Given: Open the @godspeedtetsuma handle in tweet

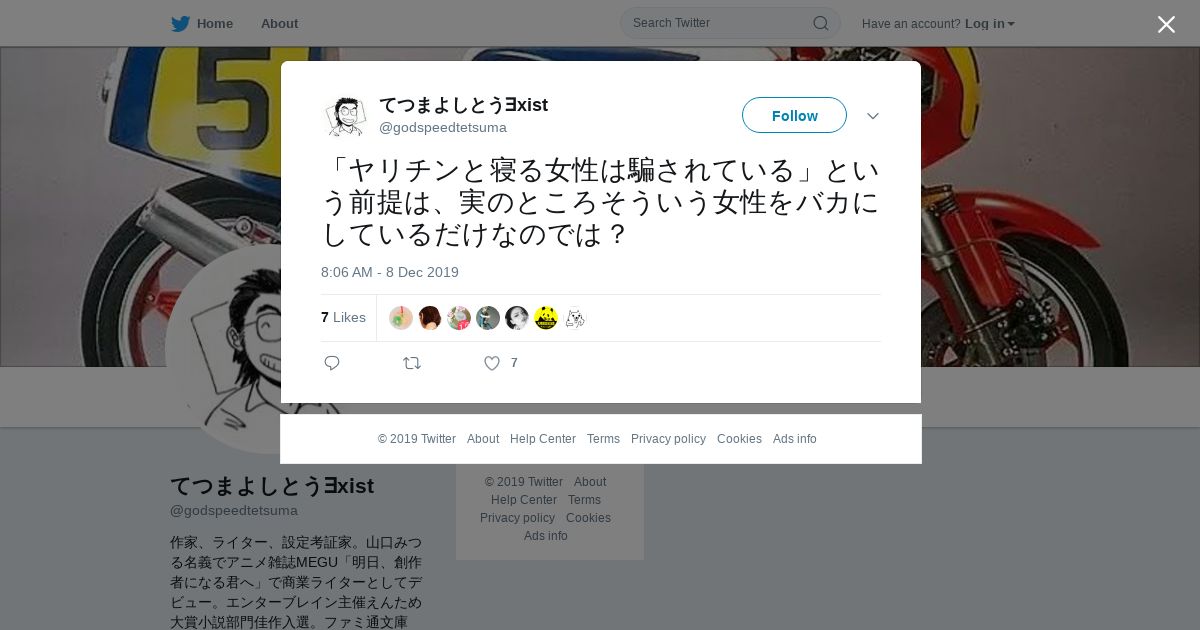Looking at the screenshot, I should coord(443,128).
